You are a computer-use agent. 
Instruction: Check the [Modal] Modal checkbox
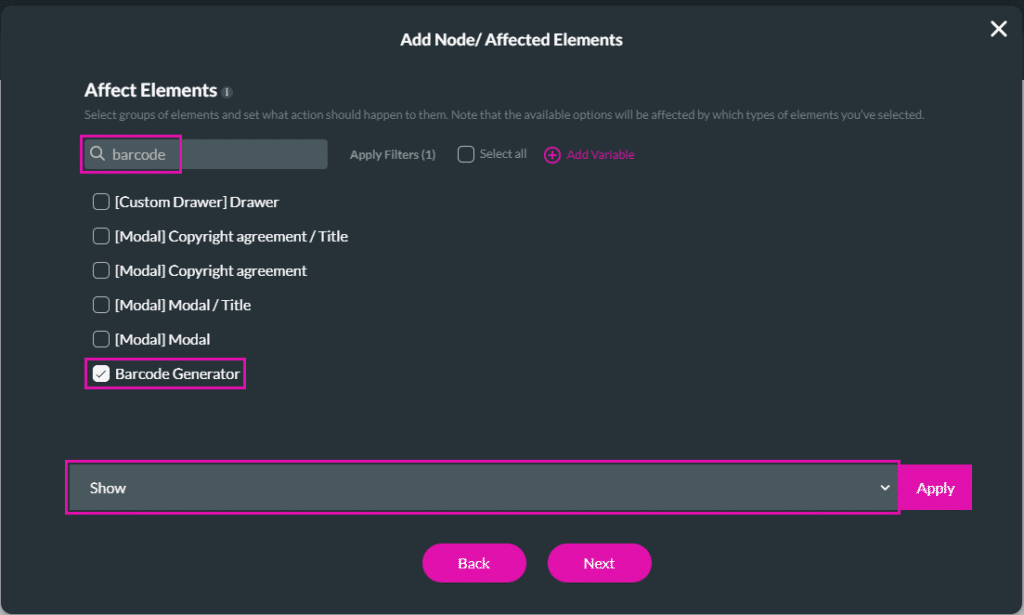[100, 339]
